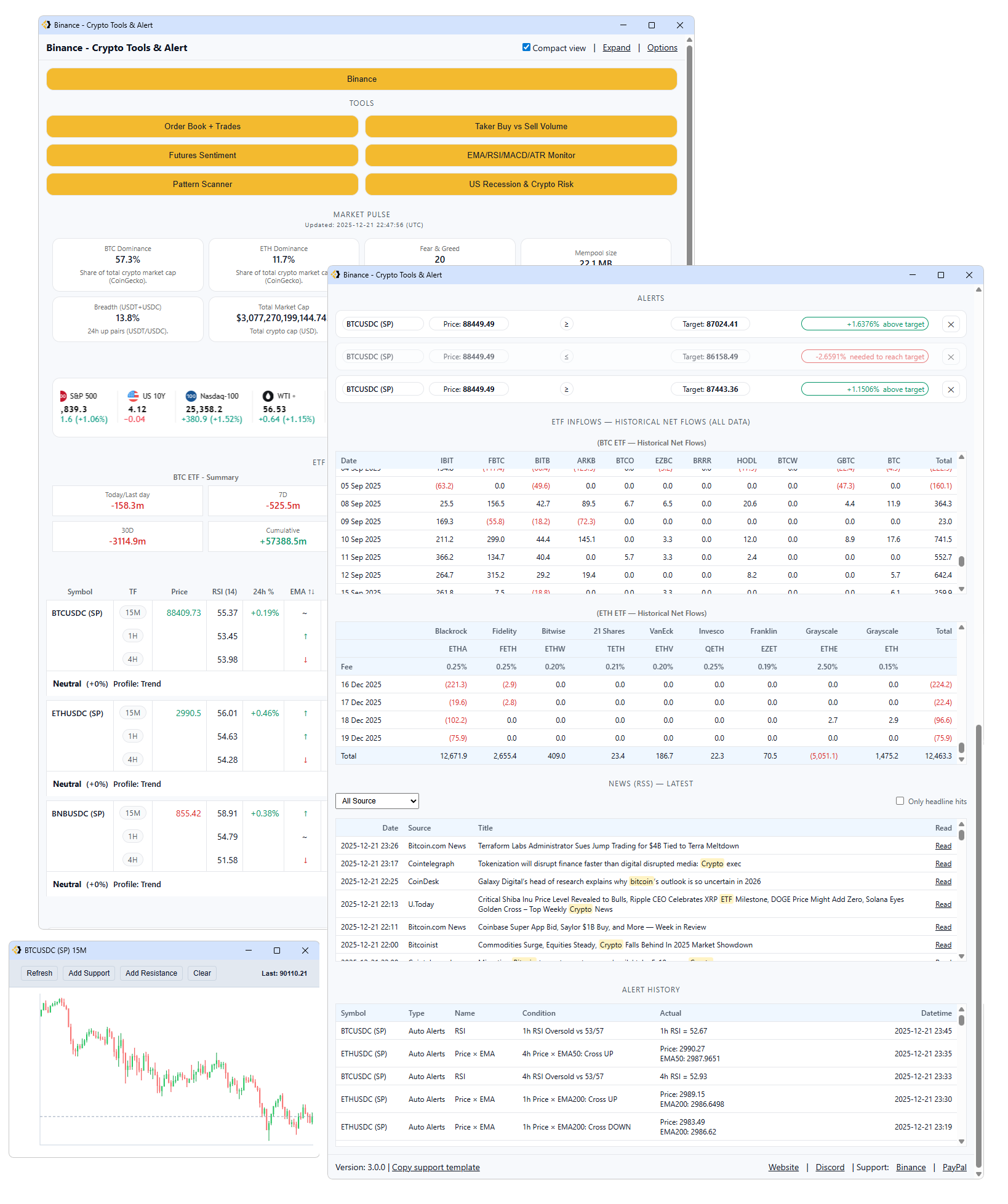
Task: Open the All Source news dropdown
Action: (x=377, y=801)
